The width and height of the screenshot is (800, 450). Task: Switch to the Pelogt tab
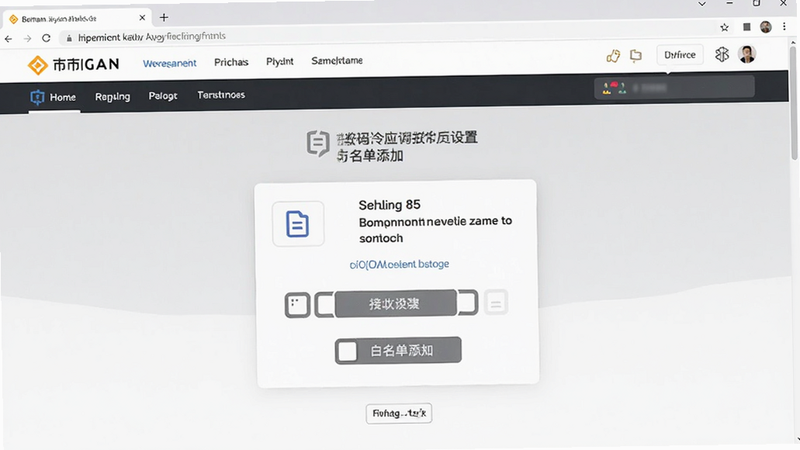click(x=163, y=95)
